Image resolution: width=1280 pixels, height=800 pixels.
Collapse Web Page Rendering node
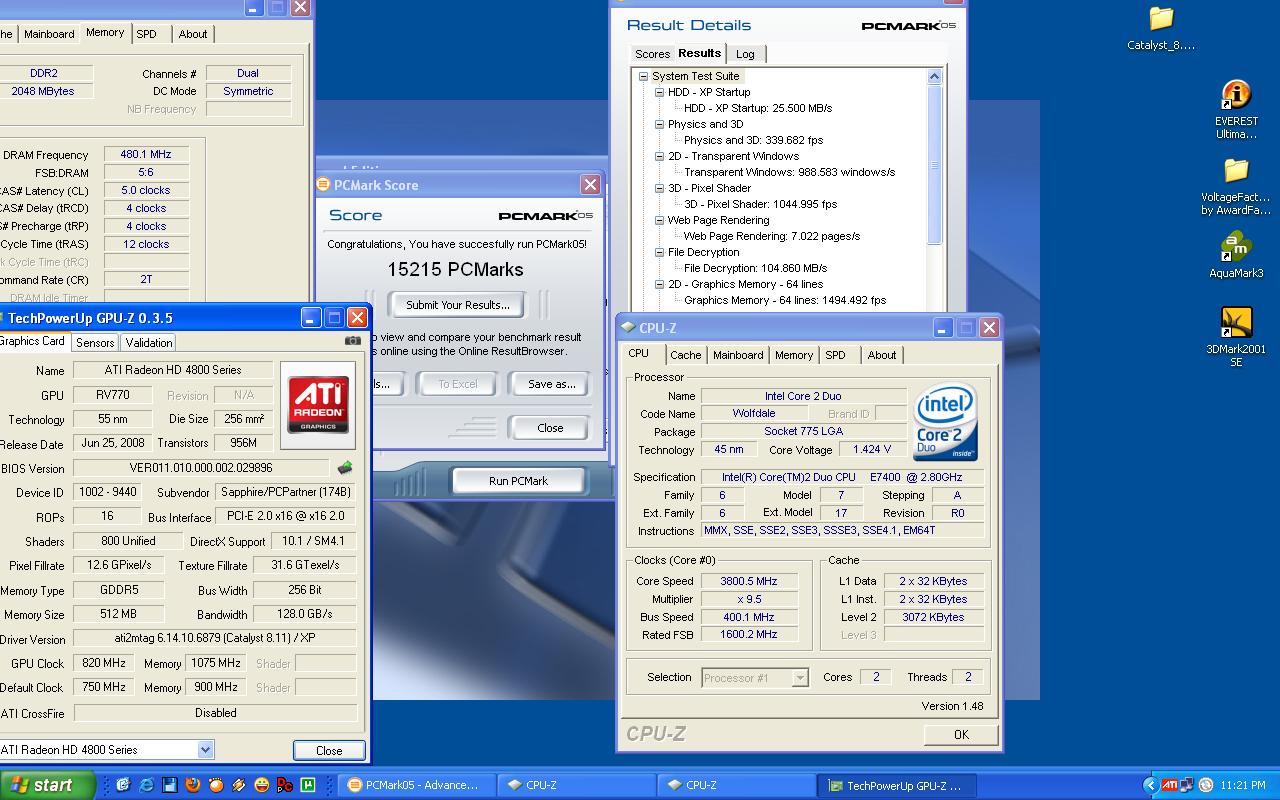pyautogui.click(x=659, y=220)
